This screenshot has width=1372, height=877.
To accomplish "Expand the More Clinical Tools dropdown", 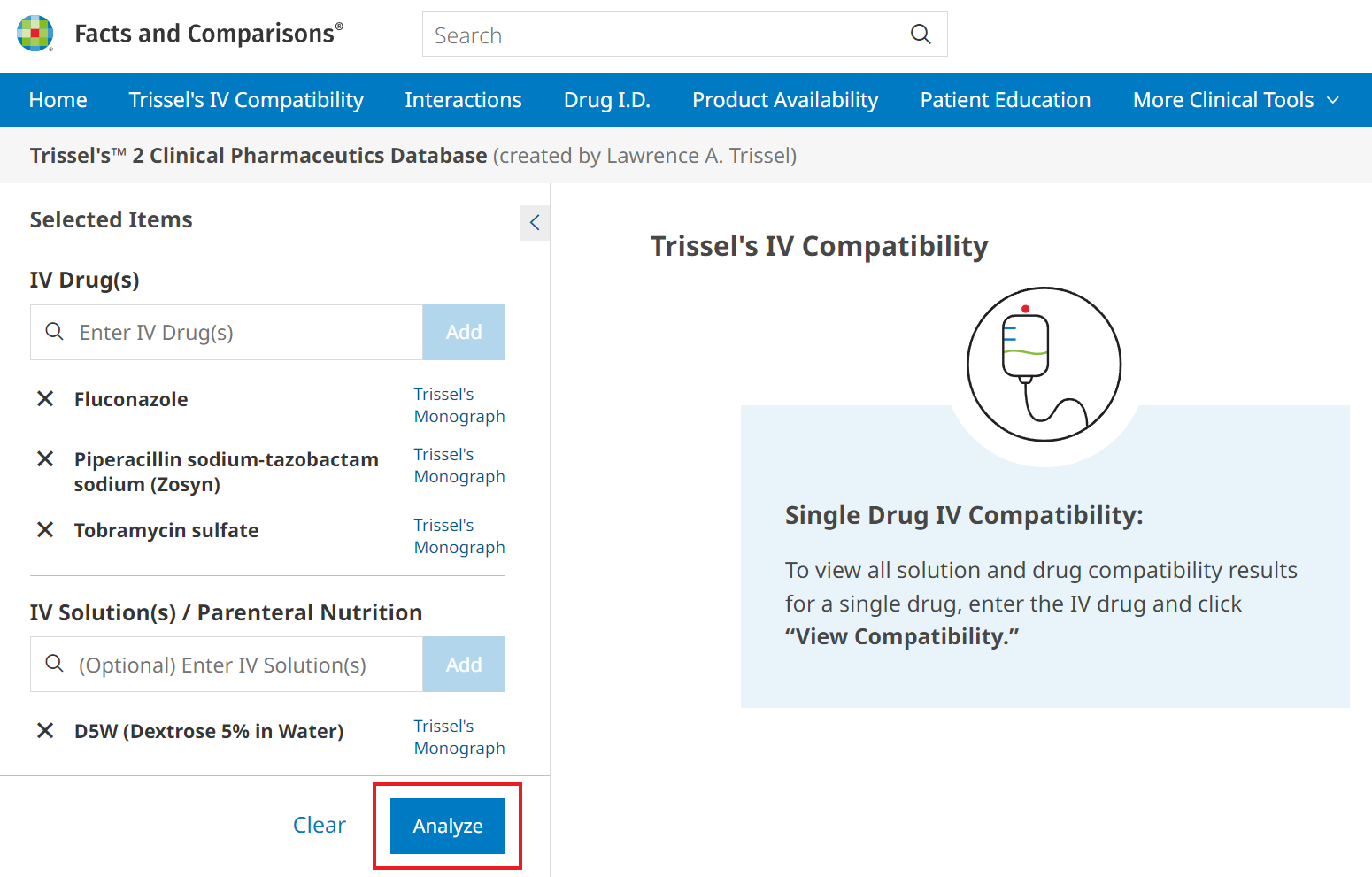I will 1236,100.
